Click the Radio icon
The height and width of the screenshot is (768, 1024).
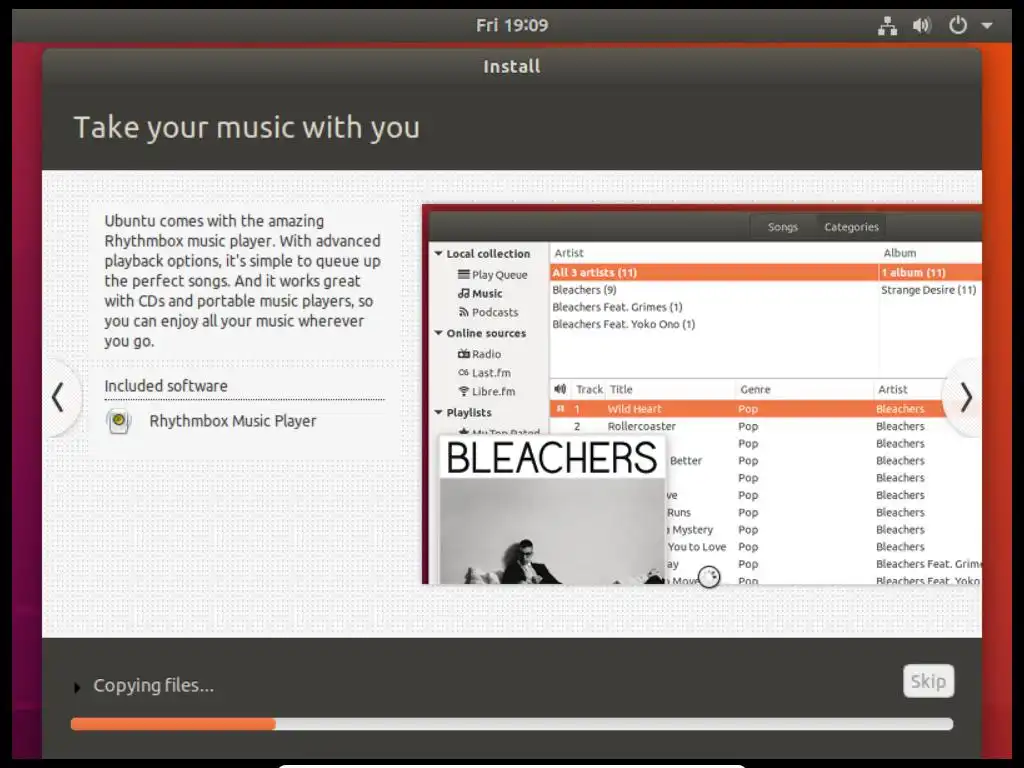[x=464, y=354]
